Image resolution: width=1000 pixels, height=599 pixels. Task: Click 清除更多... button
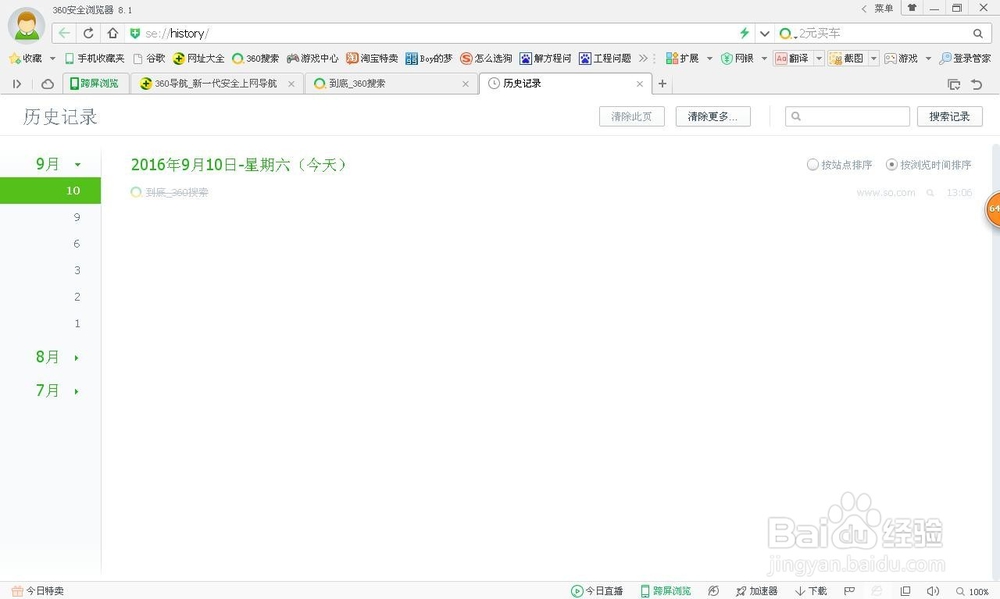tap(712, 117)
